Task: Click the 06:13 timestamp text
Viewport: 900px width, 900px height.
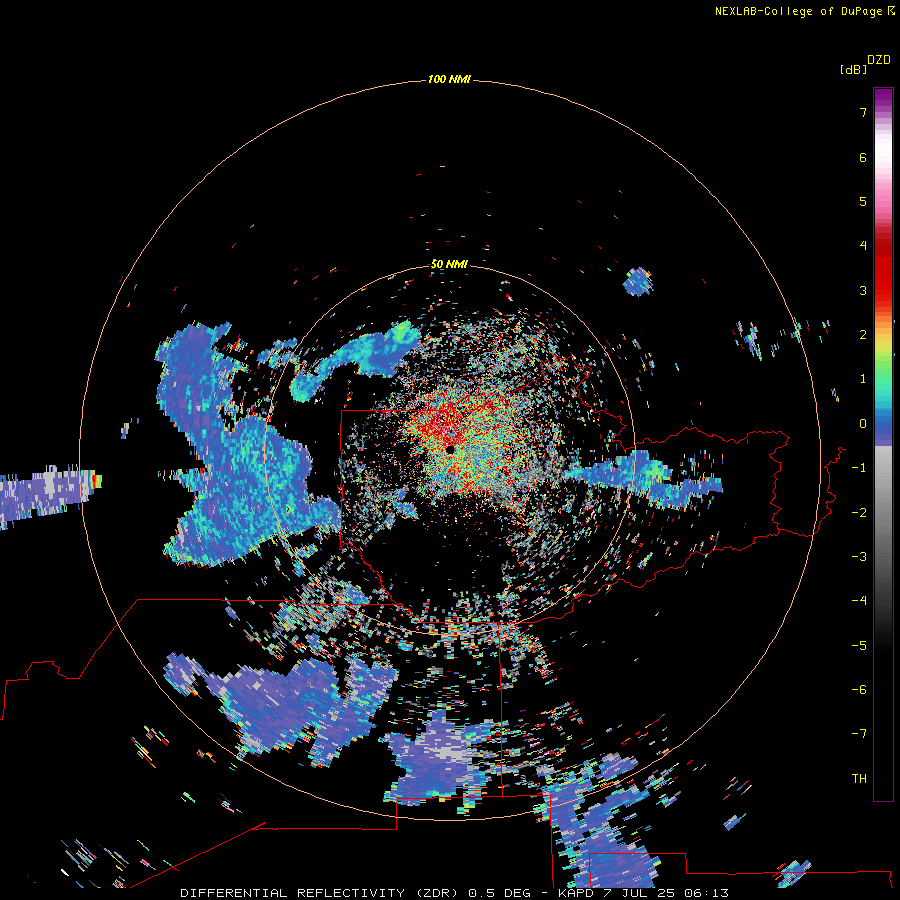Action: tap(707, 893)
